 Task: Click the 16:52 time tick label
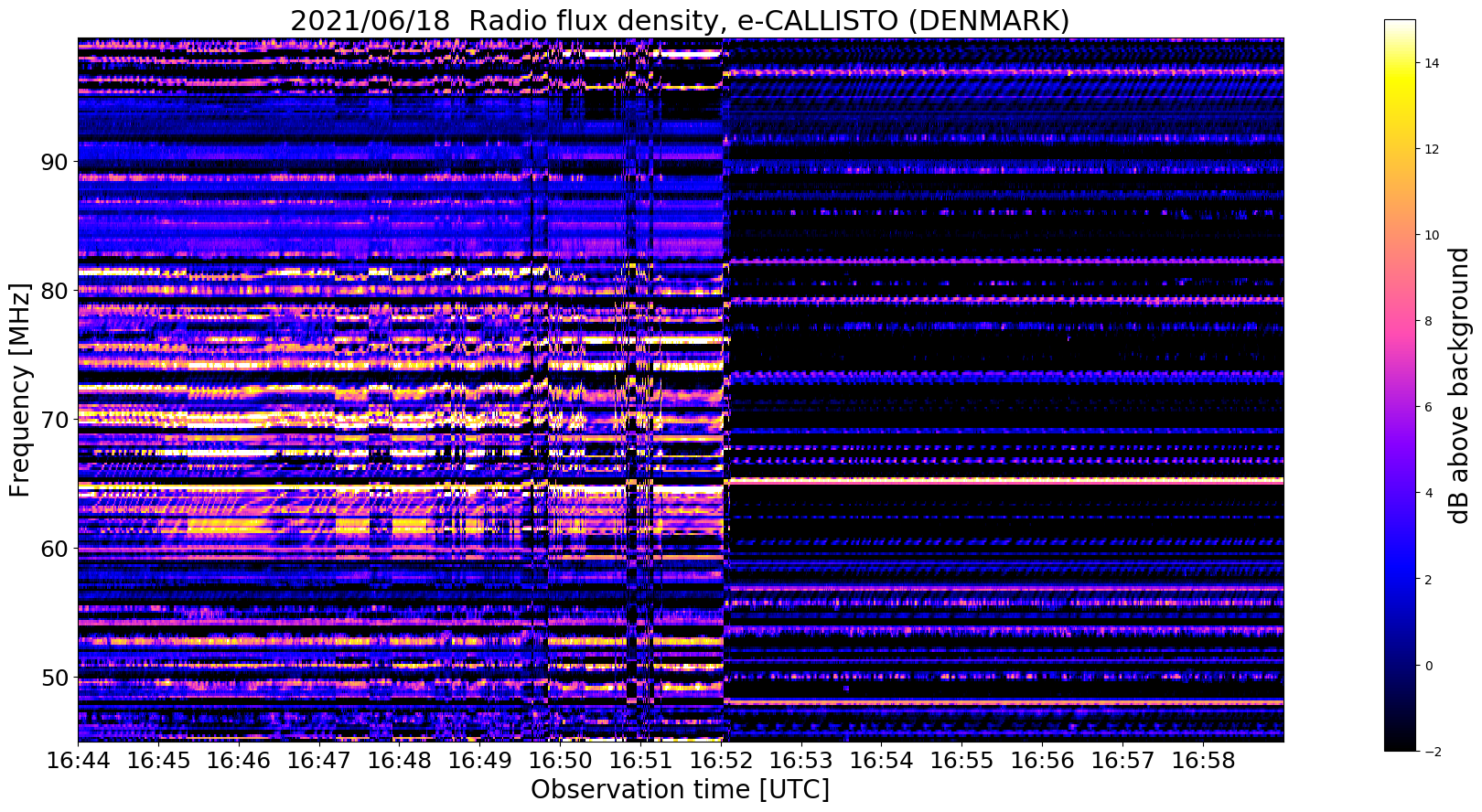(x=722, y=761)
